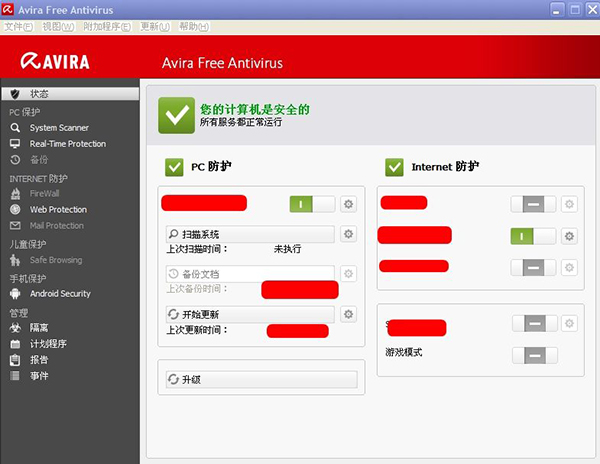Open Web Protection text in sidebar
The image size is (600, 464).
59,210
